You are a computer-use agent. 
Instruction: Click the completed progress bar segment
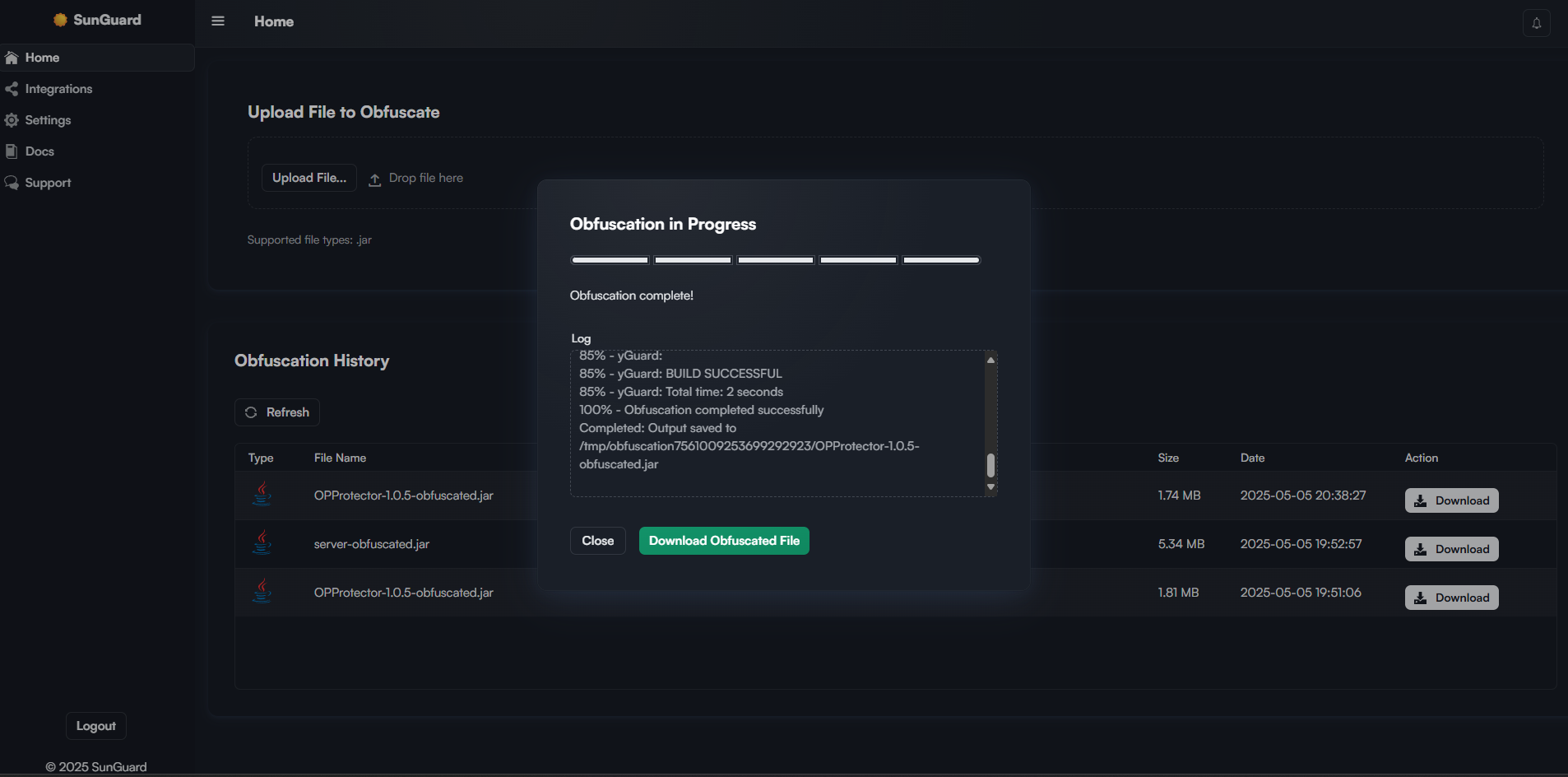click(x=609, y=260)
